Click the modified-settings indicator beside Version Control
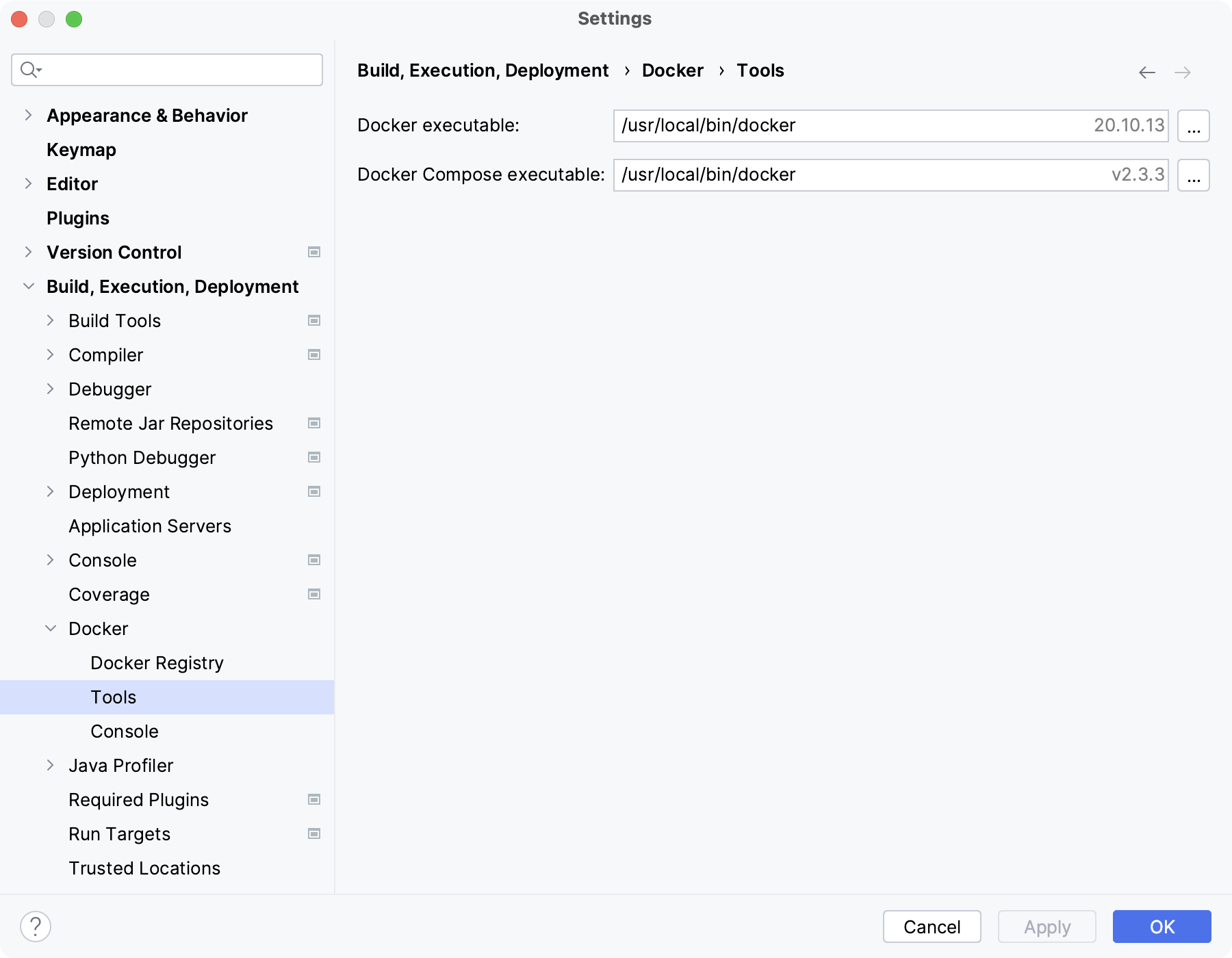Viewport: 1232px width, 958px height. tap(313, 252)
